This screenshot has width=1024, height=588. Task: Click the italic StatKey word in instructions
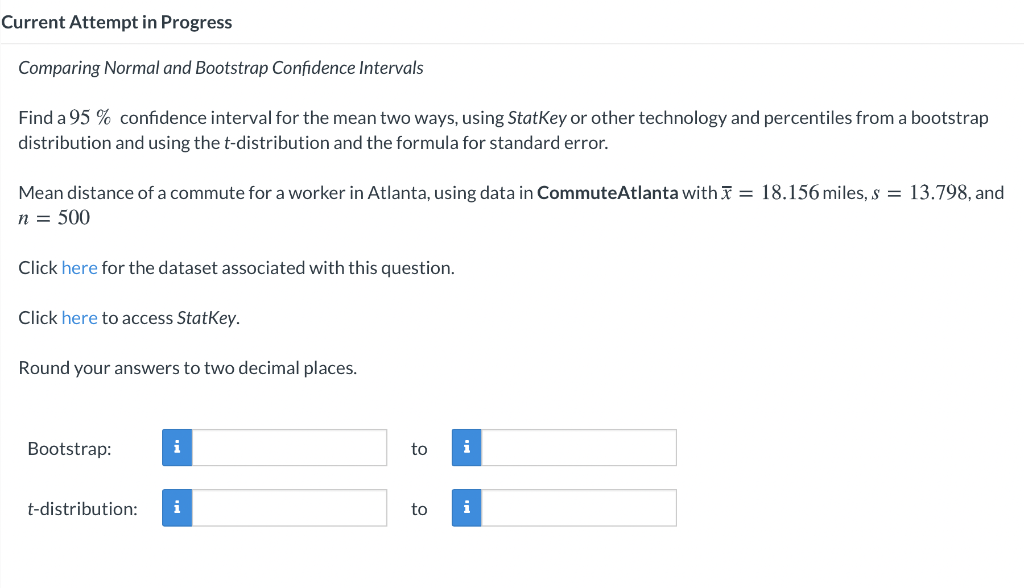[x=537, y=118]
